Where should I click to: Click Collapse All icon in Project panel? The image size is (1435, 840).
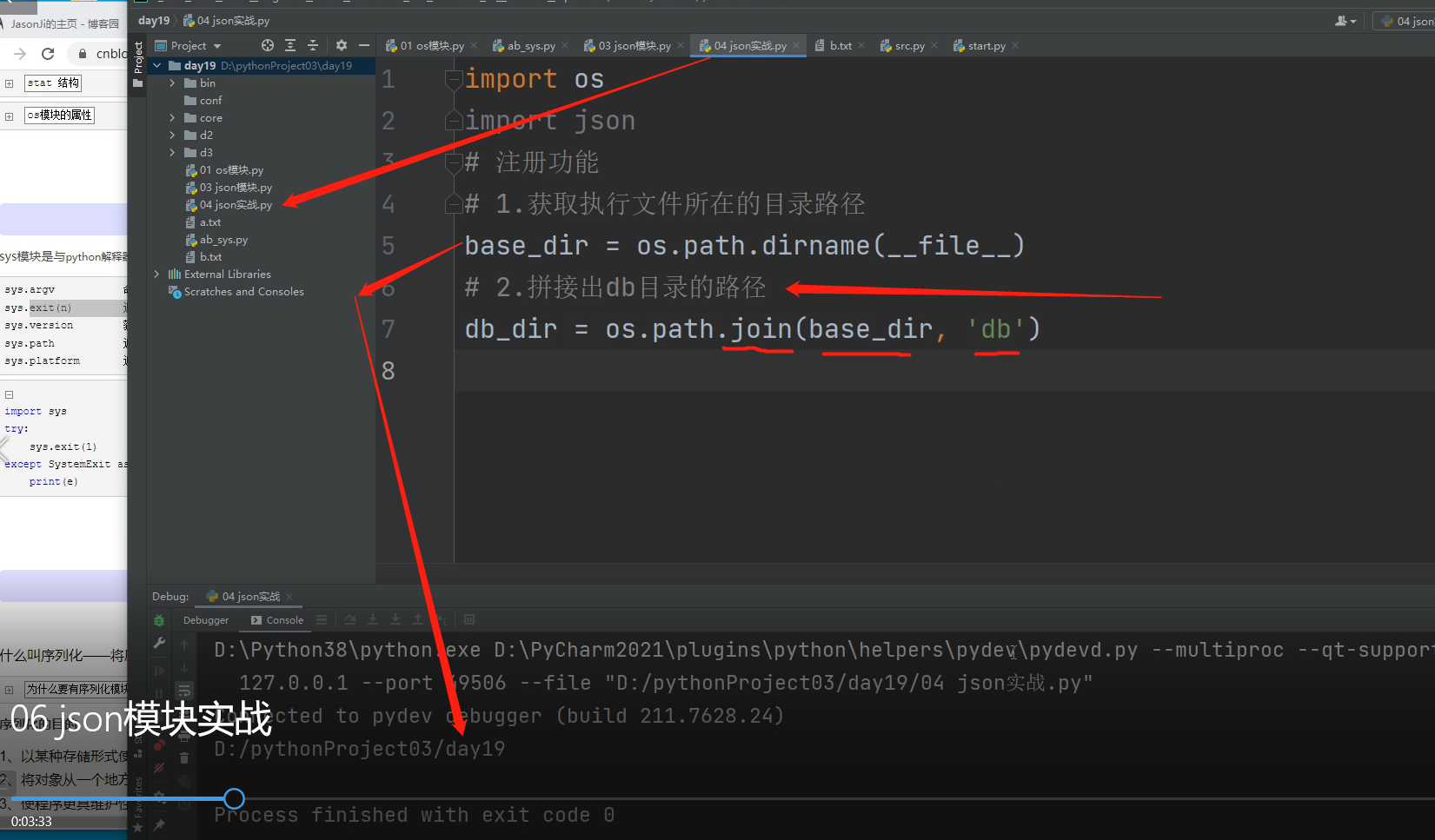point(313,45)
